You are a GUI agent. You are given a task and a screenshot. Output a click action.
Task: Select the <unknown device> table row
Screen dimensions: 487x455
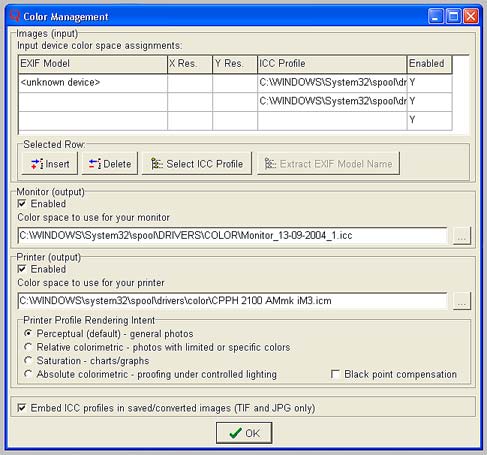(x=235, y=83)
